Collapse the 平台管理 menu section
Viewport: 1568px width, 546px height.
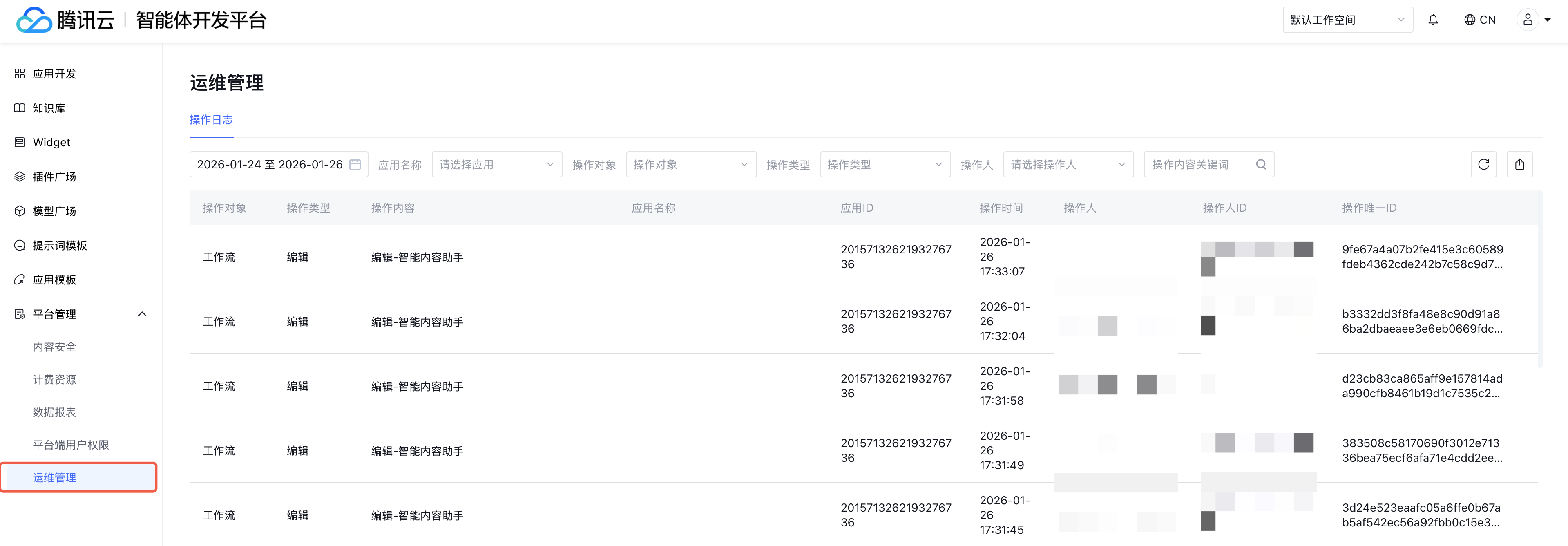coord(142,314)
